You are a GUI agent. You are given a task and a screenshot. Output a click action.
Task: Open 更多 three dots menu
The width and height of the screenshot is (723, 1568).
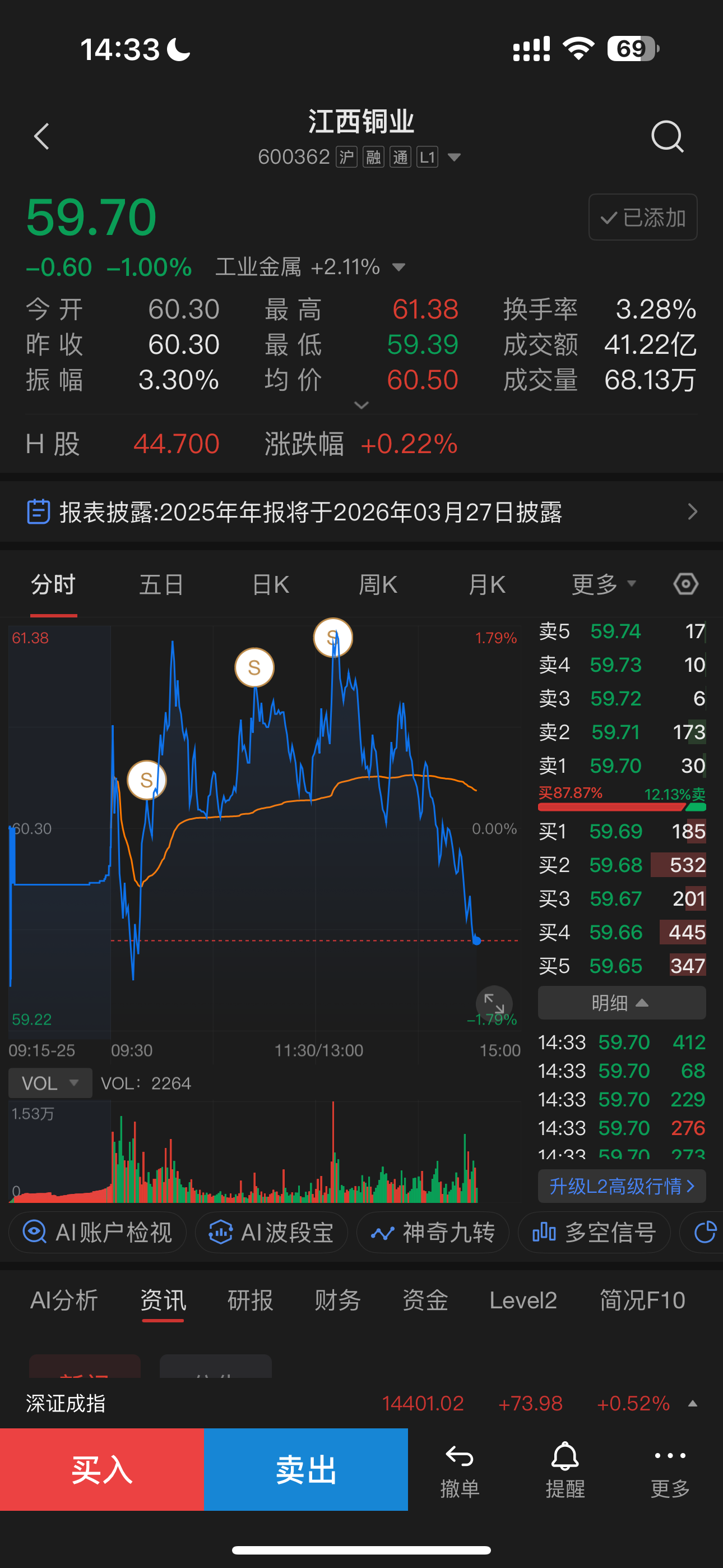pos(670,1469)
